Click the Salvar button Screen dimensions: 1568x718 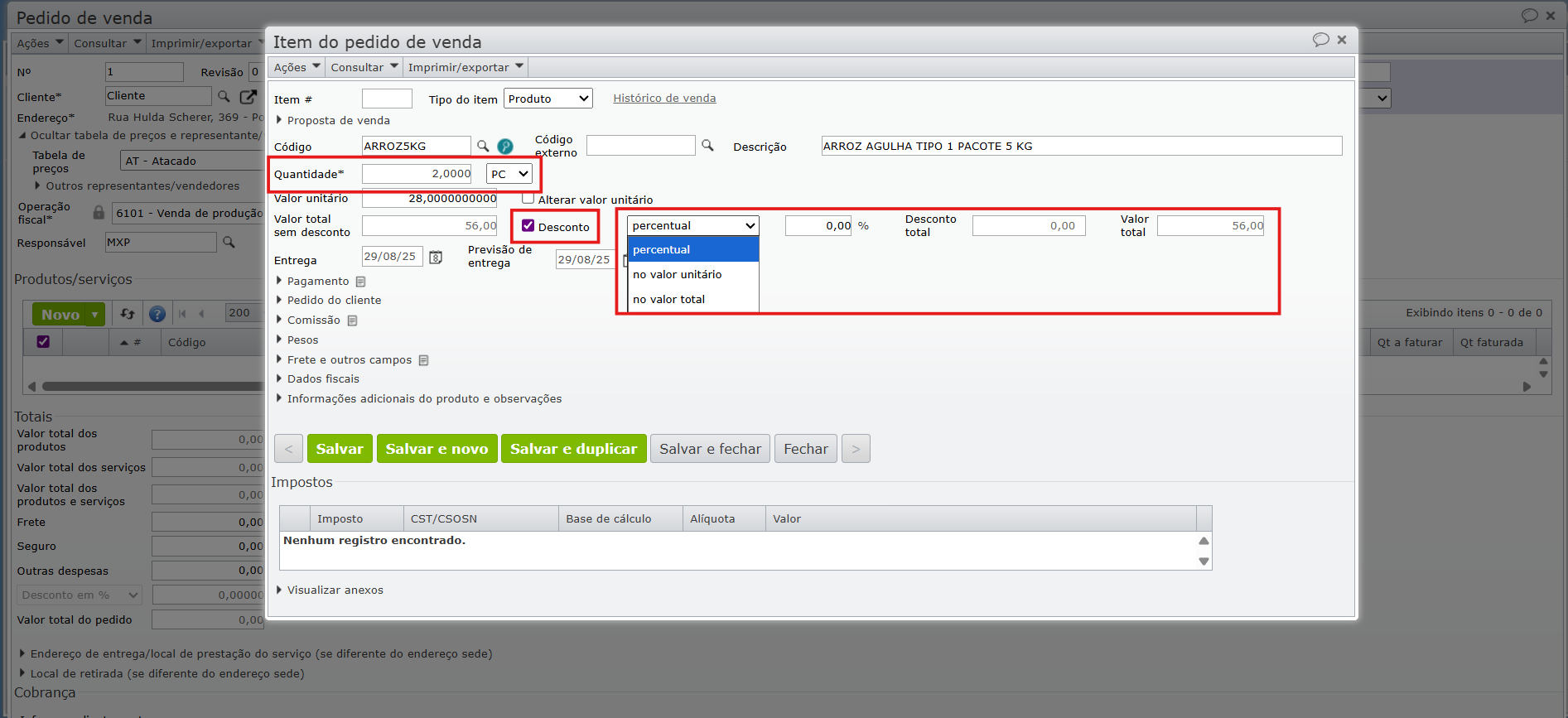tap(340, 449)
